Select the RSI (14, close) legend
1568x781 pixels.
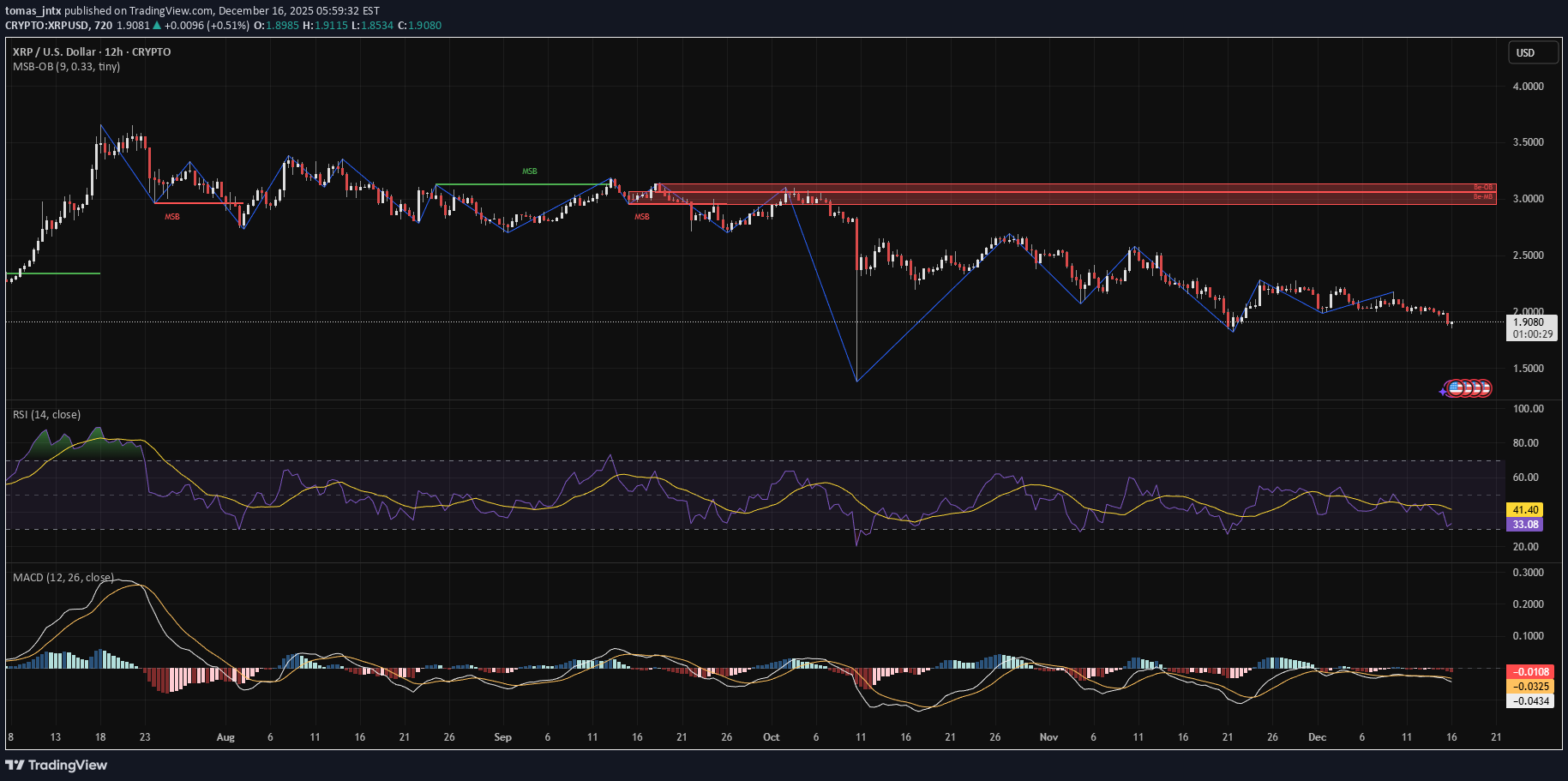coord(46,415)
